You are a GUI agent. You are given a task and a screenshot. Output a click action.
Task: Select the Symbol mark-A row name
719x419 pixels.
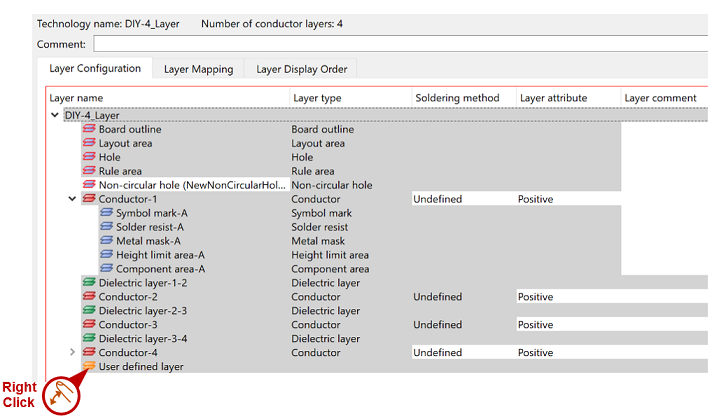[152, 213]
